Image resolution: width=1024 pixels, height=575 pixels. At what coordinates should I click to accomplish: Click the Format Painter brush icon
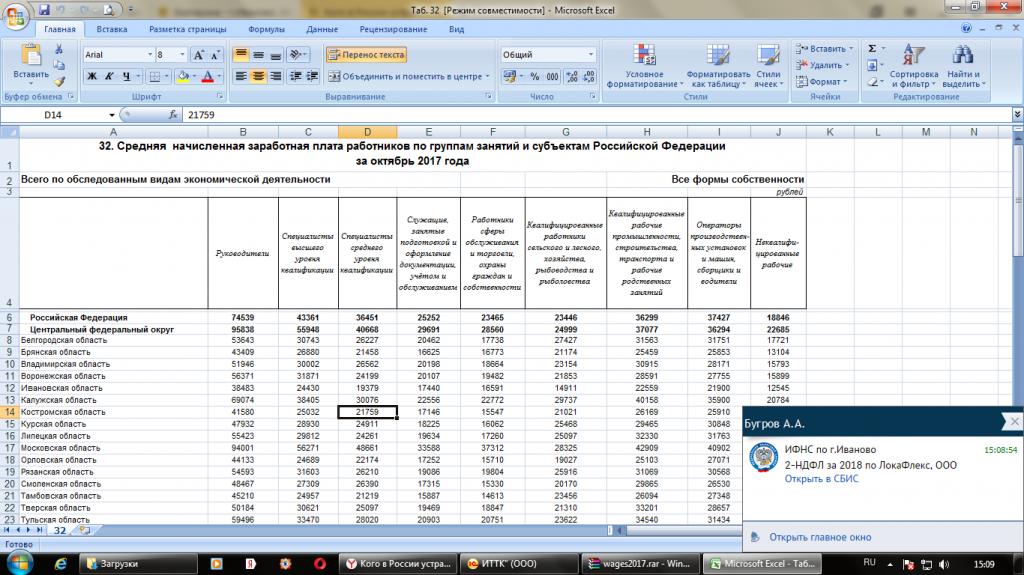(x=60, y=82)
